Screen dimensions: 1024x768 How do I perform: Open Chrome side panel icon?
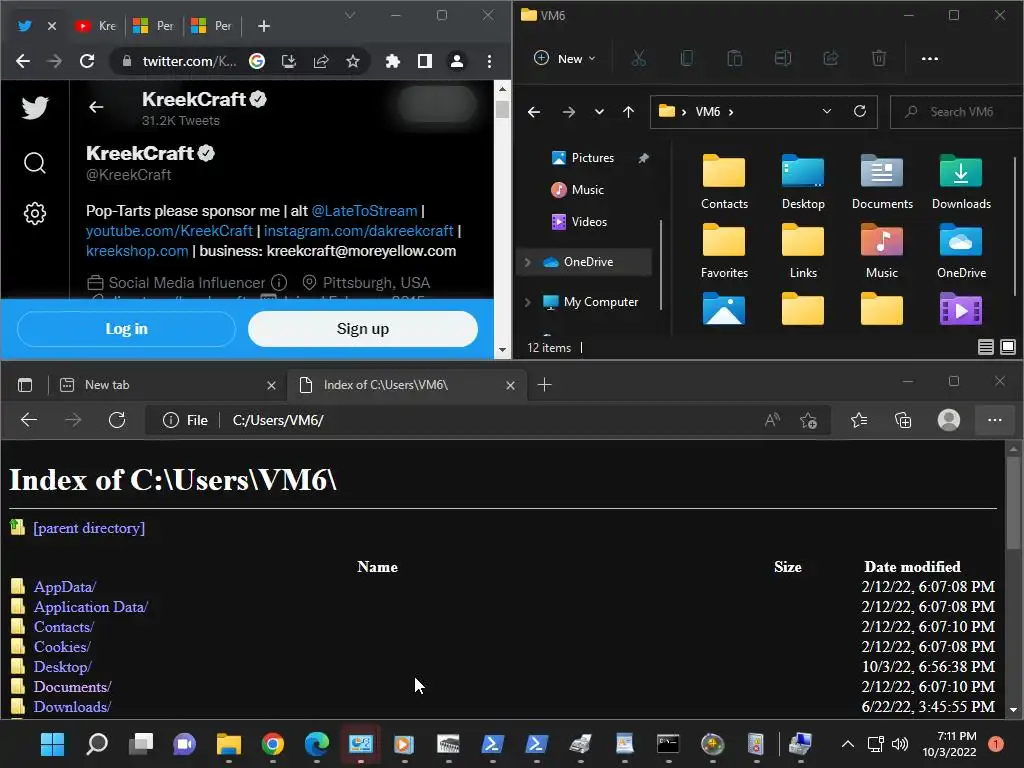424,61
